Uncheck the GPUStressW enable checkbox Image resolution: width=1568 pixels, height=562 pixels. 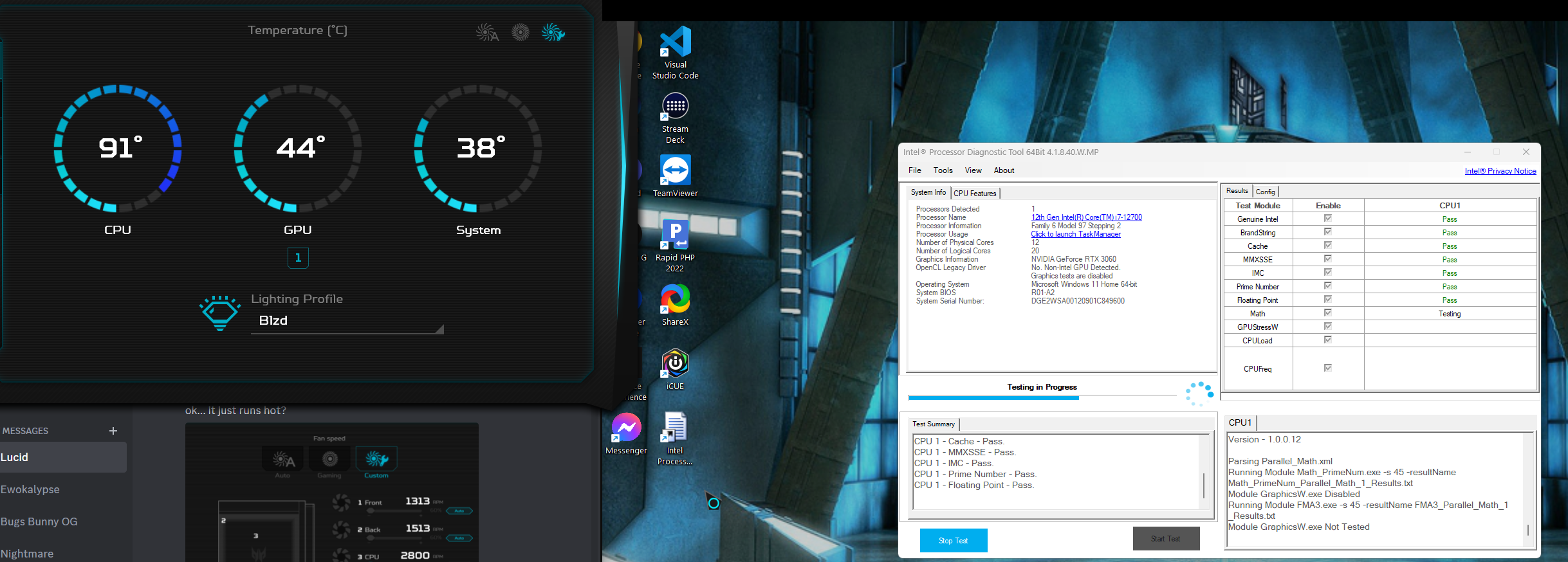(x=1327, y=327)
